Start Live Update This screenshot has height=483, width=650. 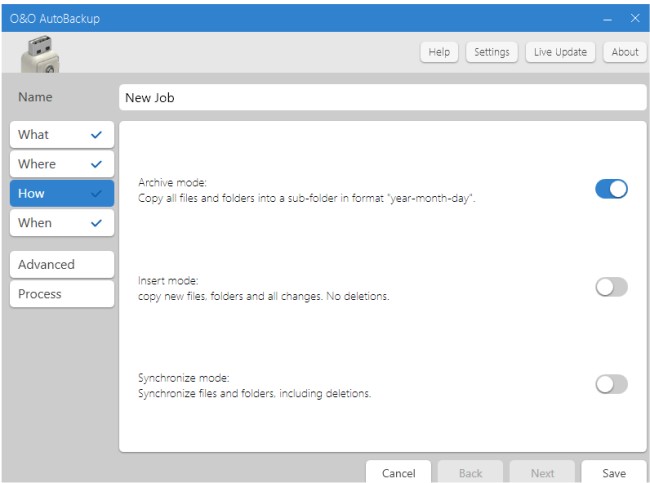pyautogui.click(x=560, y=52)
